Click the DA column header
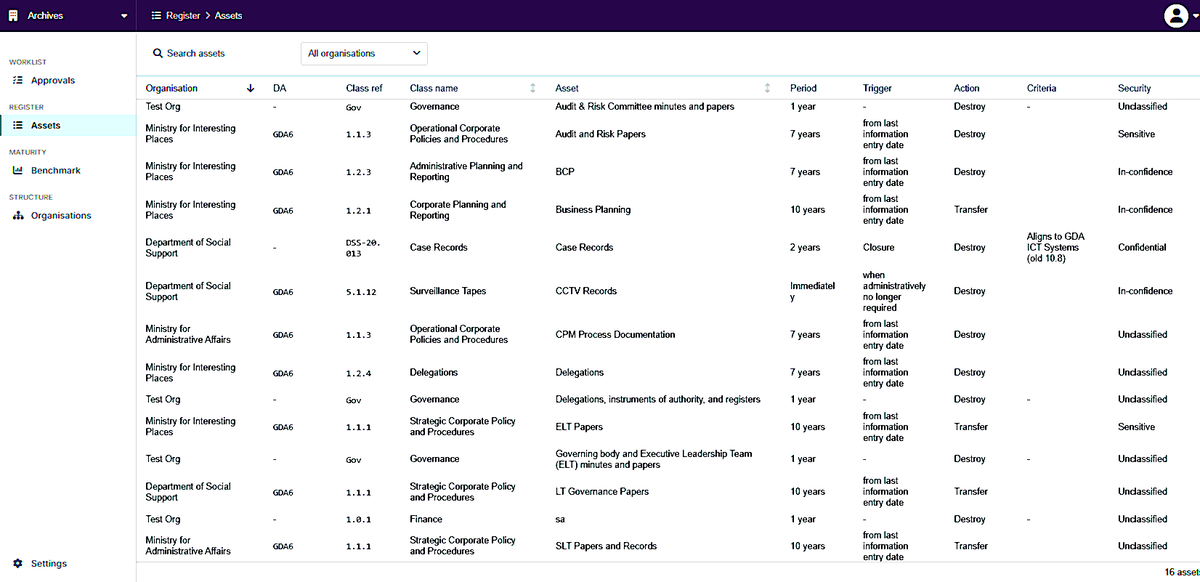Image resolution: width=1200 pixels, height=582 pixels. coord(279,88)
